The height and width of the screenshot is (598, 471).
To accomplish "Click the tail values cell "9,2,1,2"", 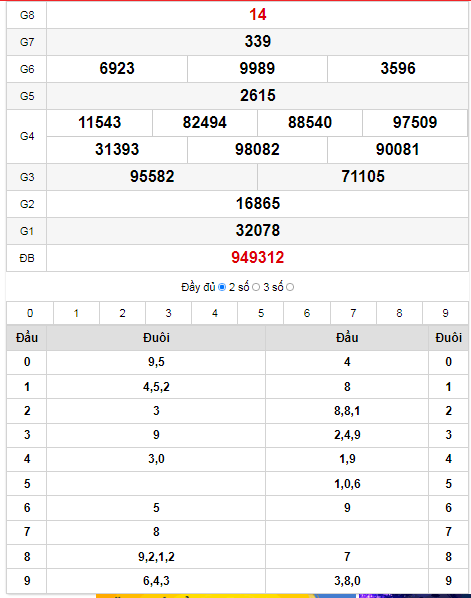I will click(x=156, y=557).
